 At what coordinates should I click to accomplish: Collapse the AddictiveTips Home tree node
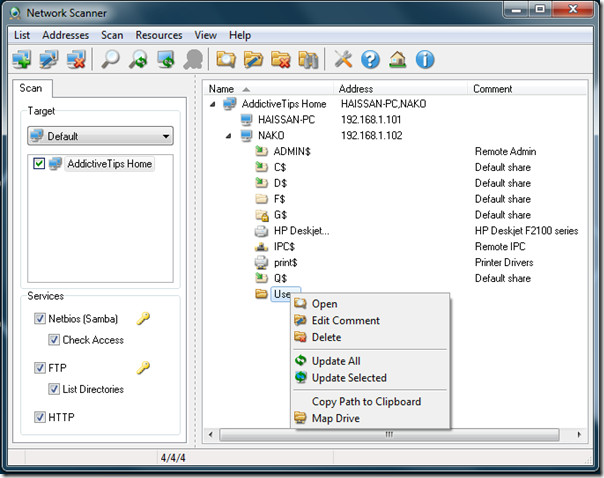[x=212, y=104]
